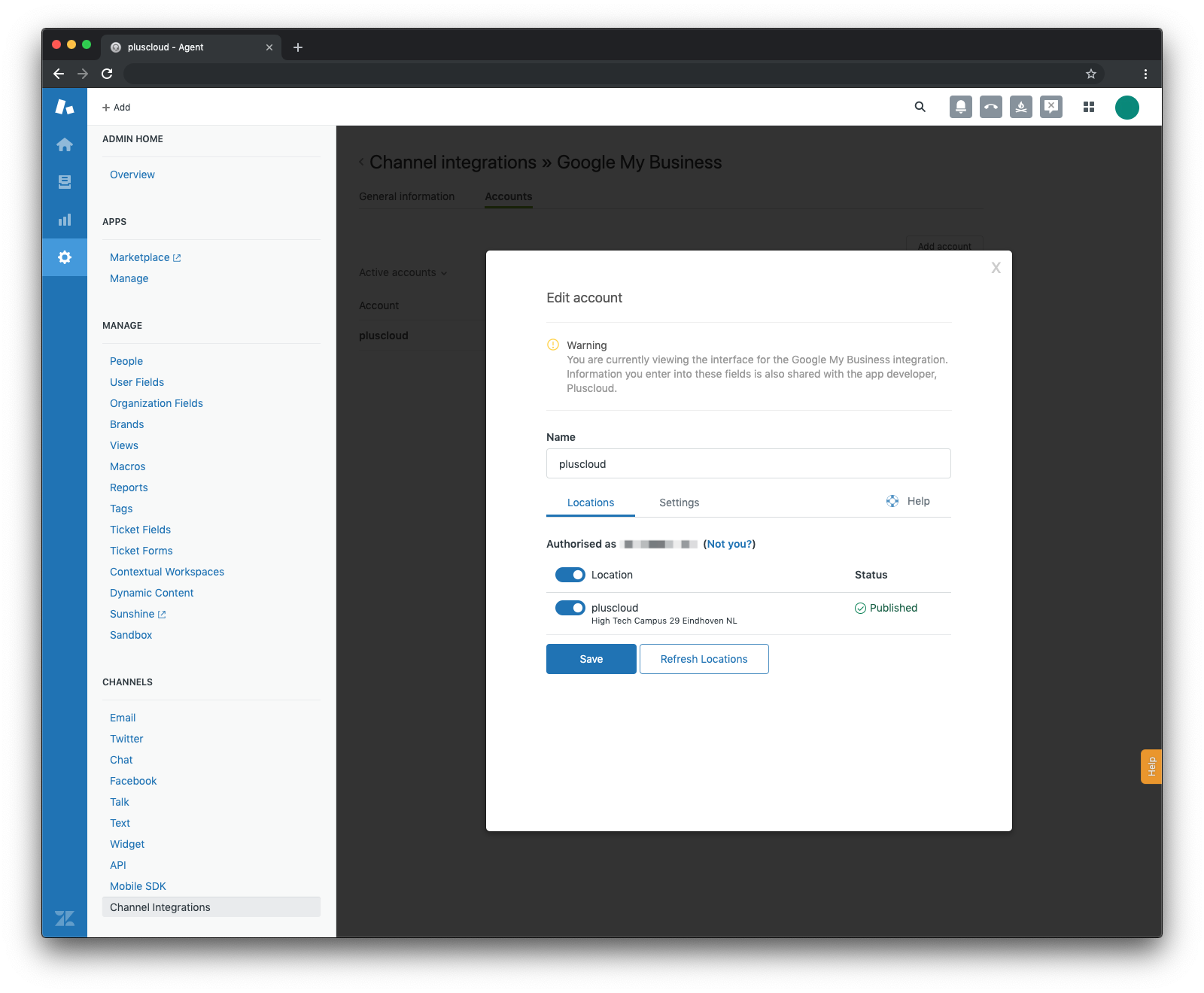
Task: Open the Facebook channel link
Action: 133,781
